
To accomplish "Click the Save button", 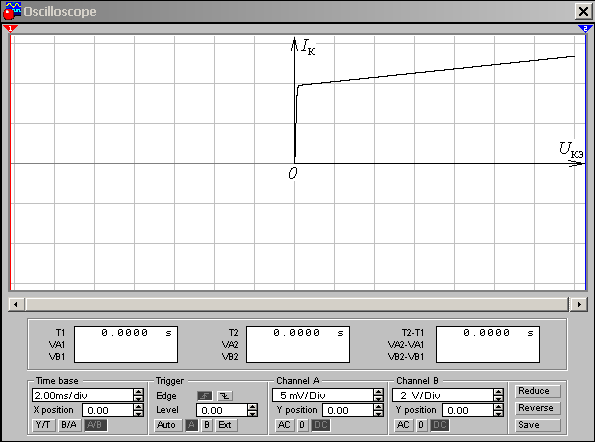I will click(537, 425).
